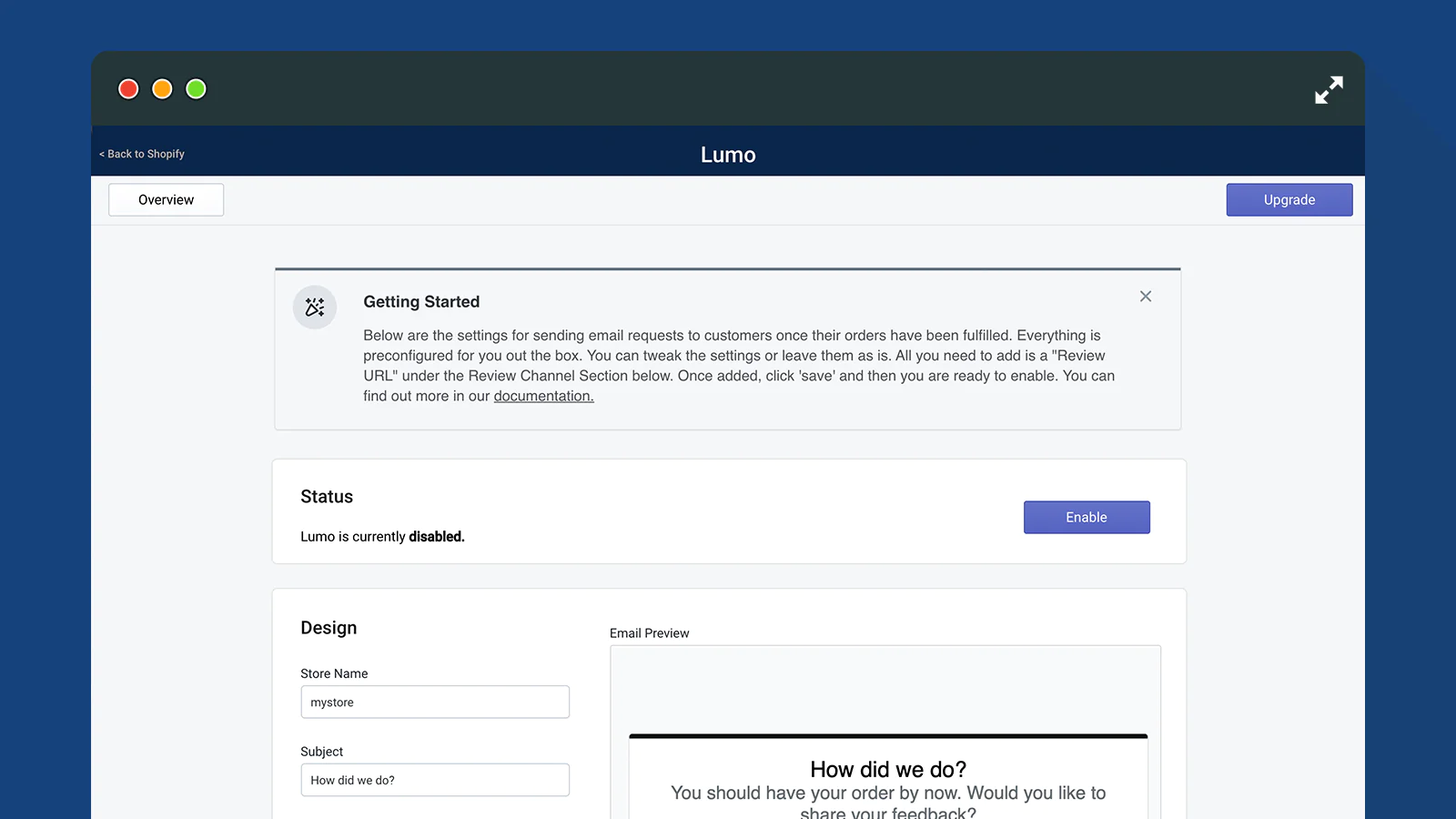Click the Status heading
This screenshot has width=1456, height=819.
(327, 497)
